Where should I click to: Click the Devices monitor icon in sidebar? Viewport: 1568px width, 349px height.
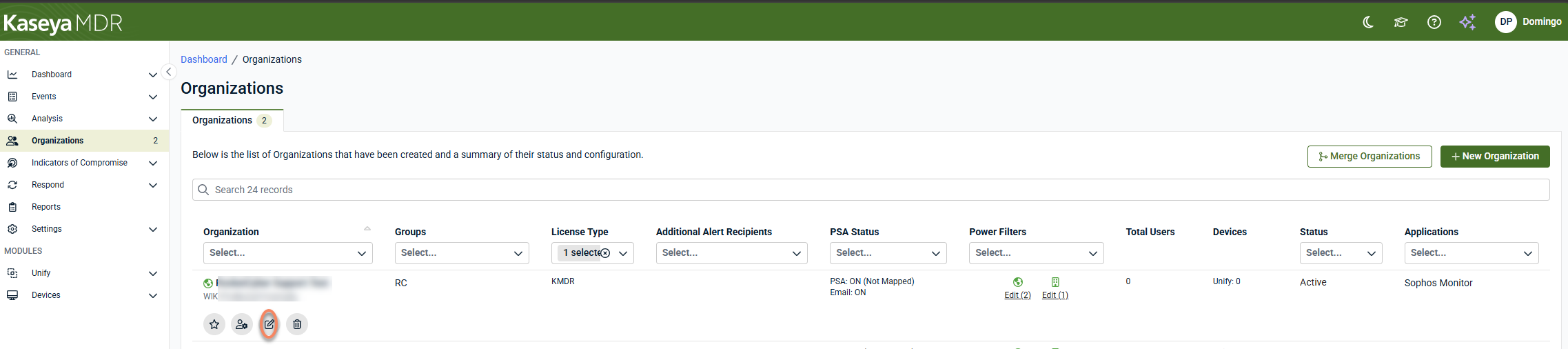(12, 295)
